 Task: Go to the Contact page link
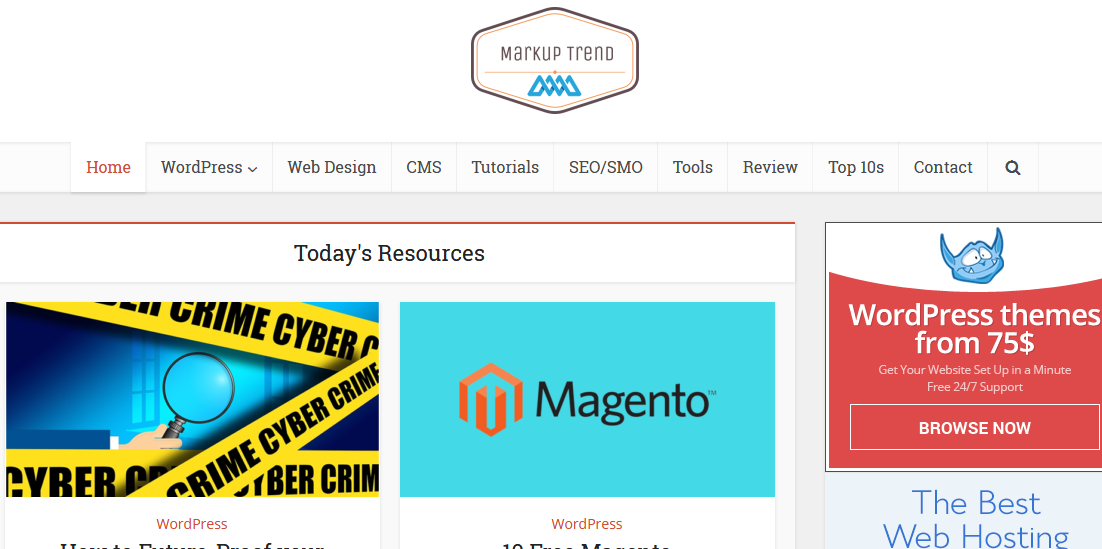point(943,167)
